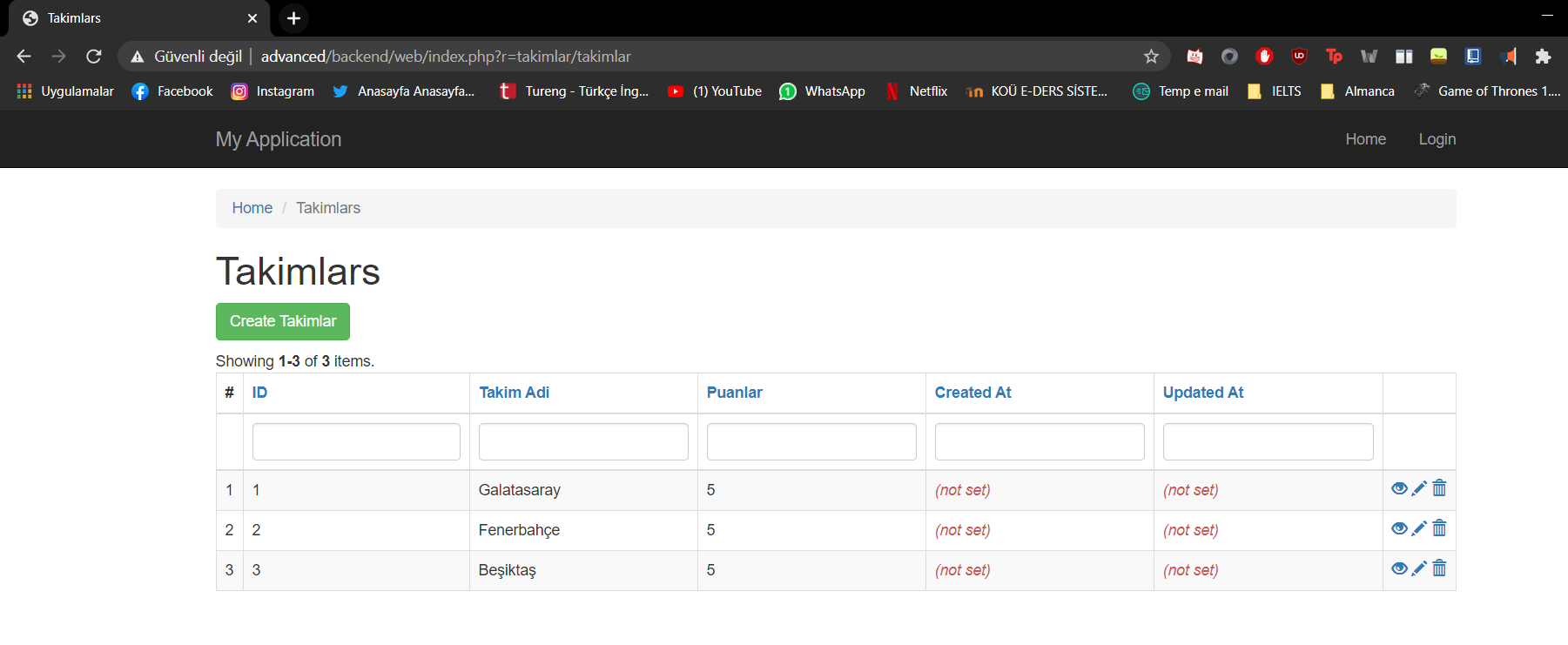Click the view eye icon for Galatasaray

1399,489
